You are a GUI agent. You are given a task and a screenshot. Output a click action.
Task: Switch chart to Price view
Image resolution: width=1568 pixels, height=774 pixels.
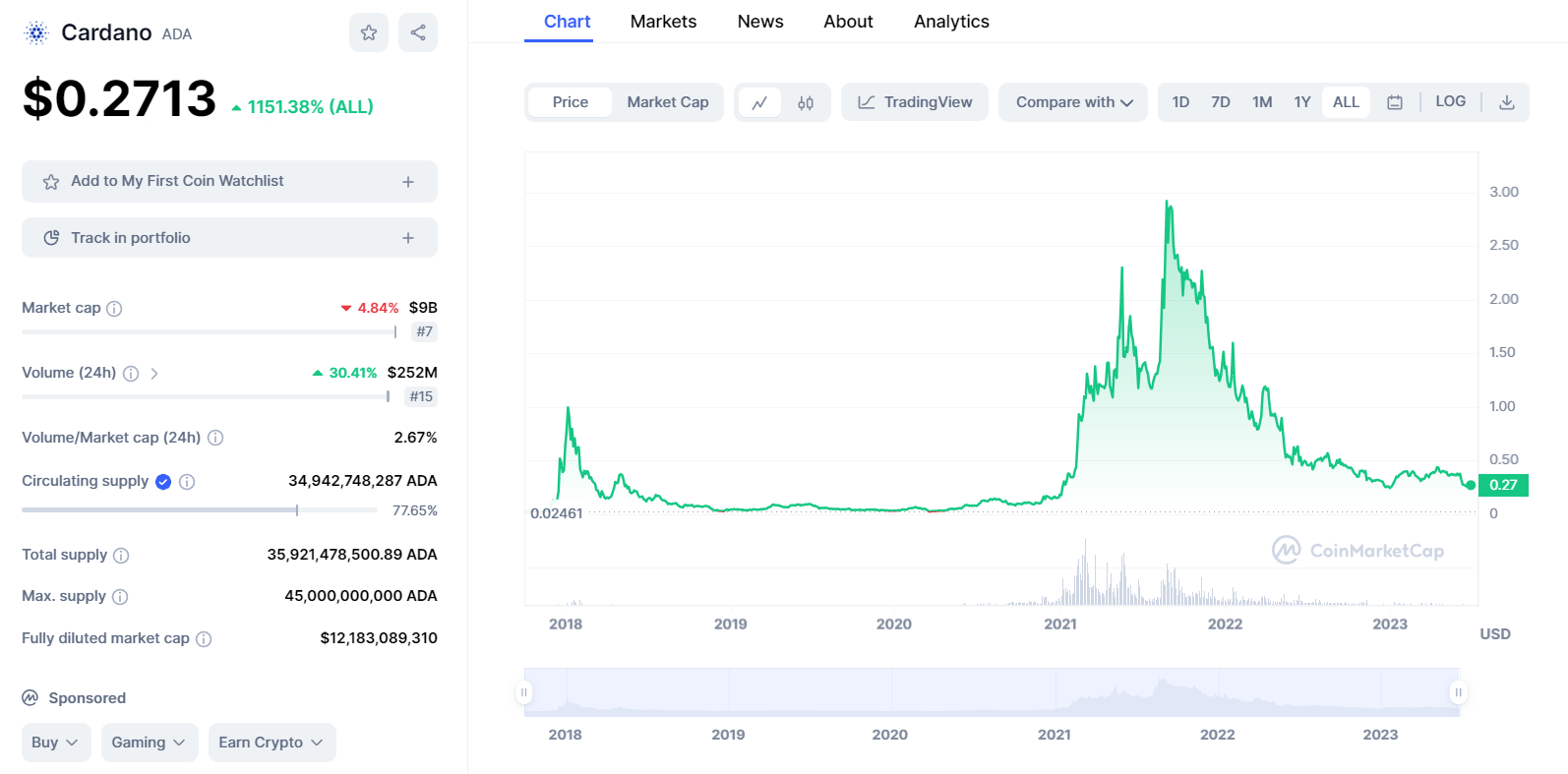571,102
